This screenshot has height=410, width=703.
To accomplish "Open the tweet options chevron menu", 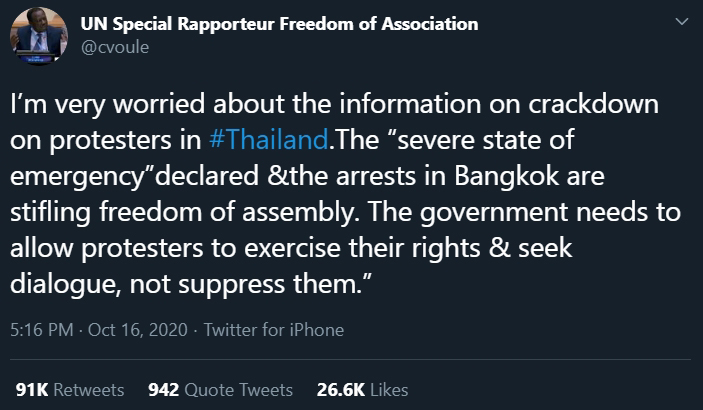I will (x=681, y=22).
